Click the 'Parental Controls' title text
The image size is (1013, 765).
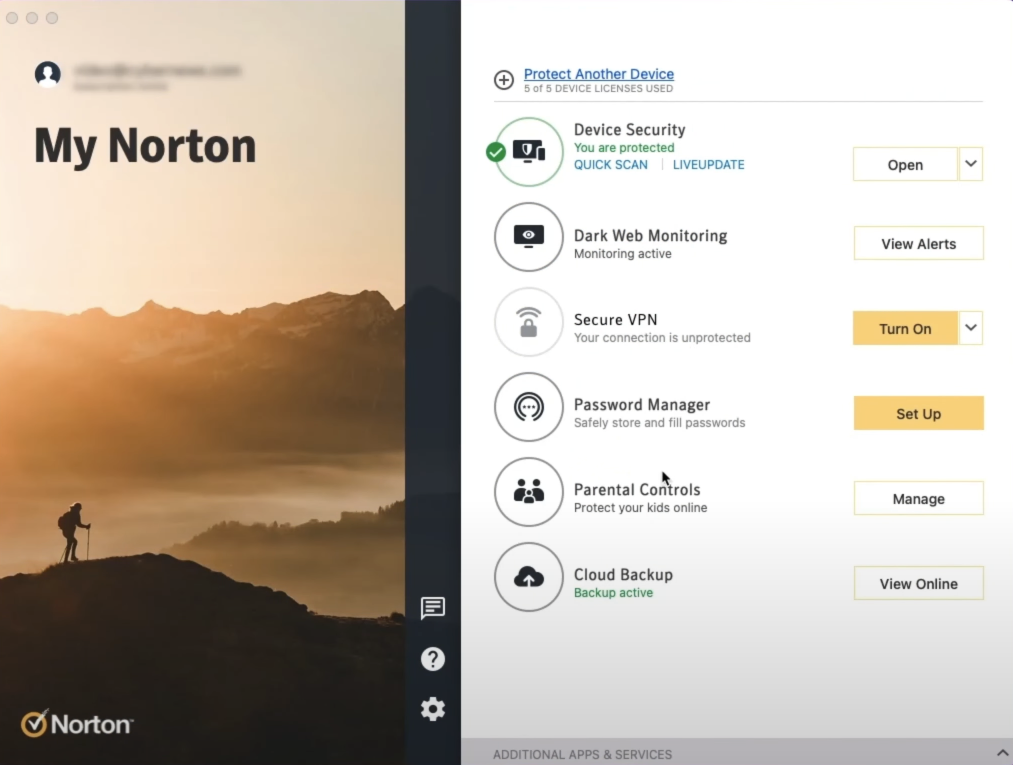[x=637, y=490]
